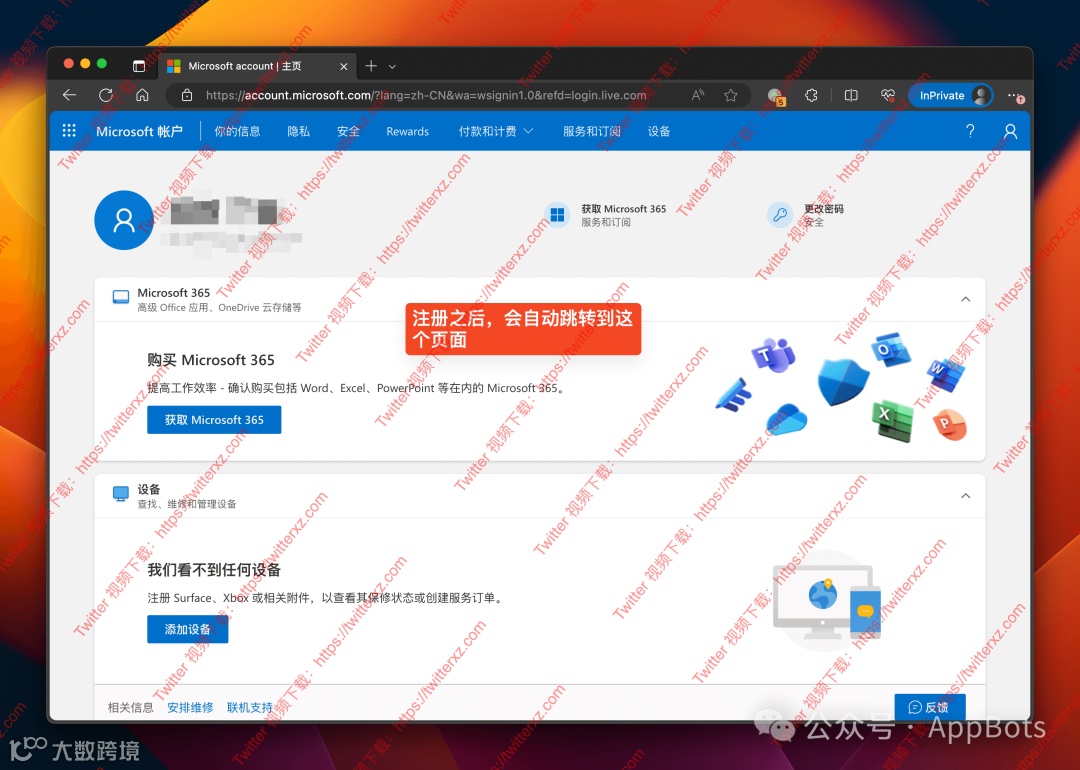1080x770 pixels.
Task: Open the 服务和订阅 menu item
Action: coord(592,131)
